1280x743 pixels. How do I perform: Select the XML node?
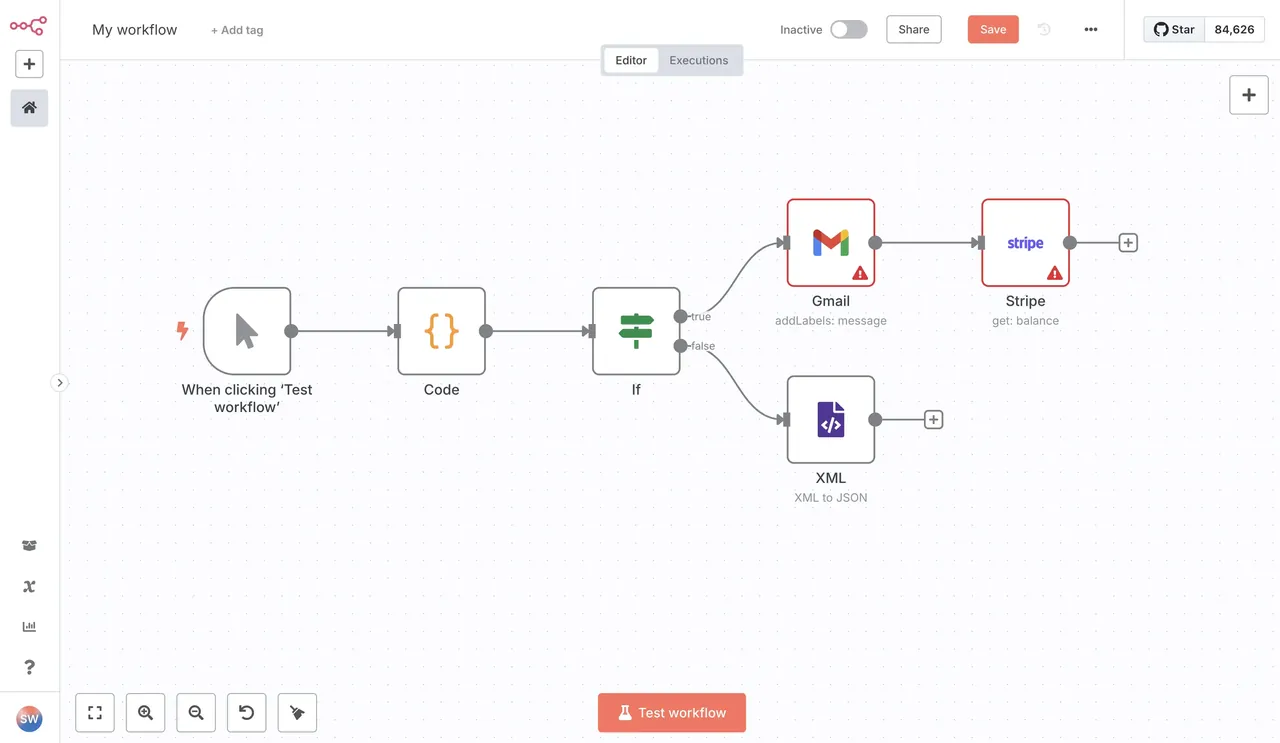831,420
